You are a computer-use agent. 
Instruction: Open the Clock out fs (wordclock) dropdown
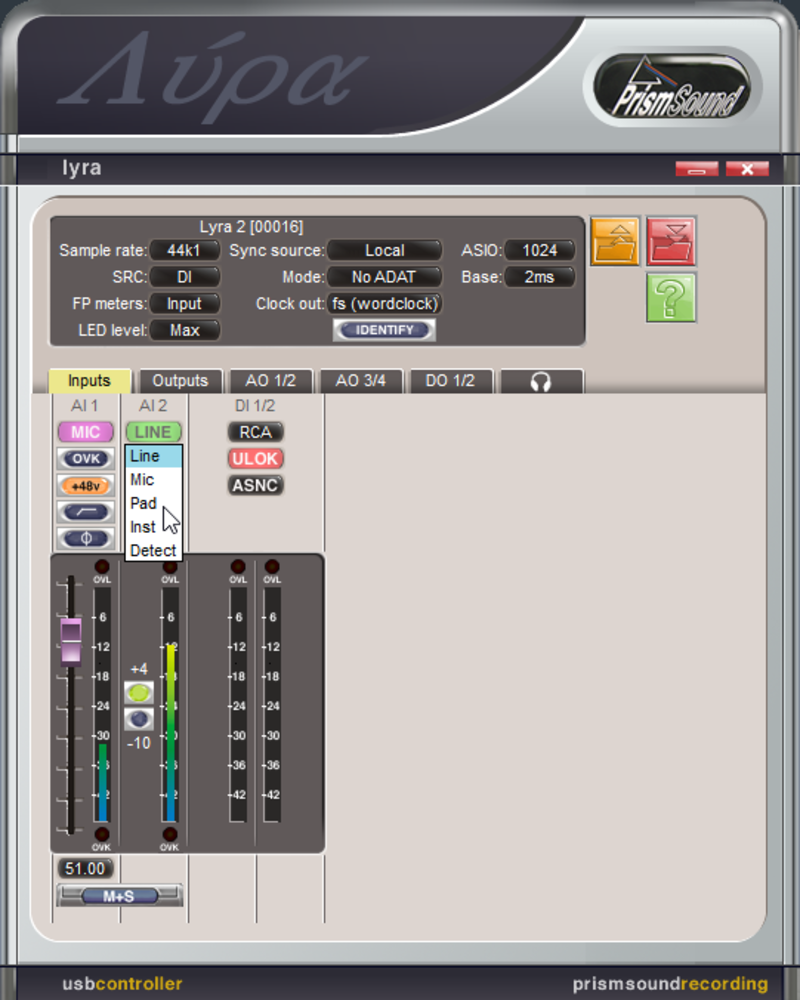[x=385, y=304]
